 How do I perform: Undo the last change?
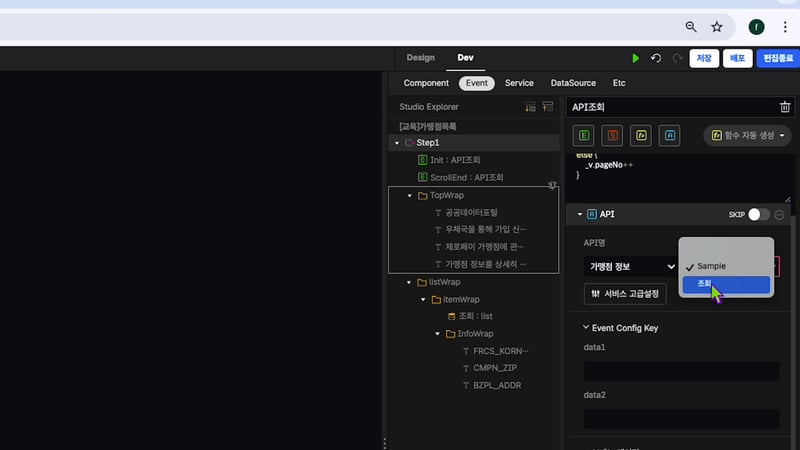pos(656,58)
